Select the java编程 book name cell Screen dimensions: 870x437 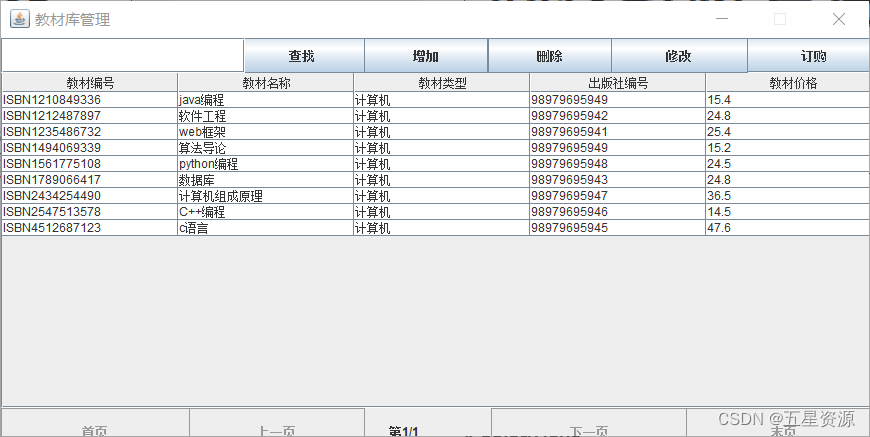[x=266, y=100]
